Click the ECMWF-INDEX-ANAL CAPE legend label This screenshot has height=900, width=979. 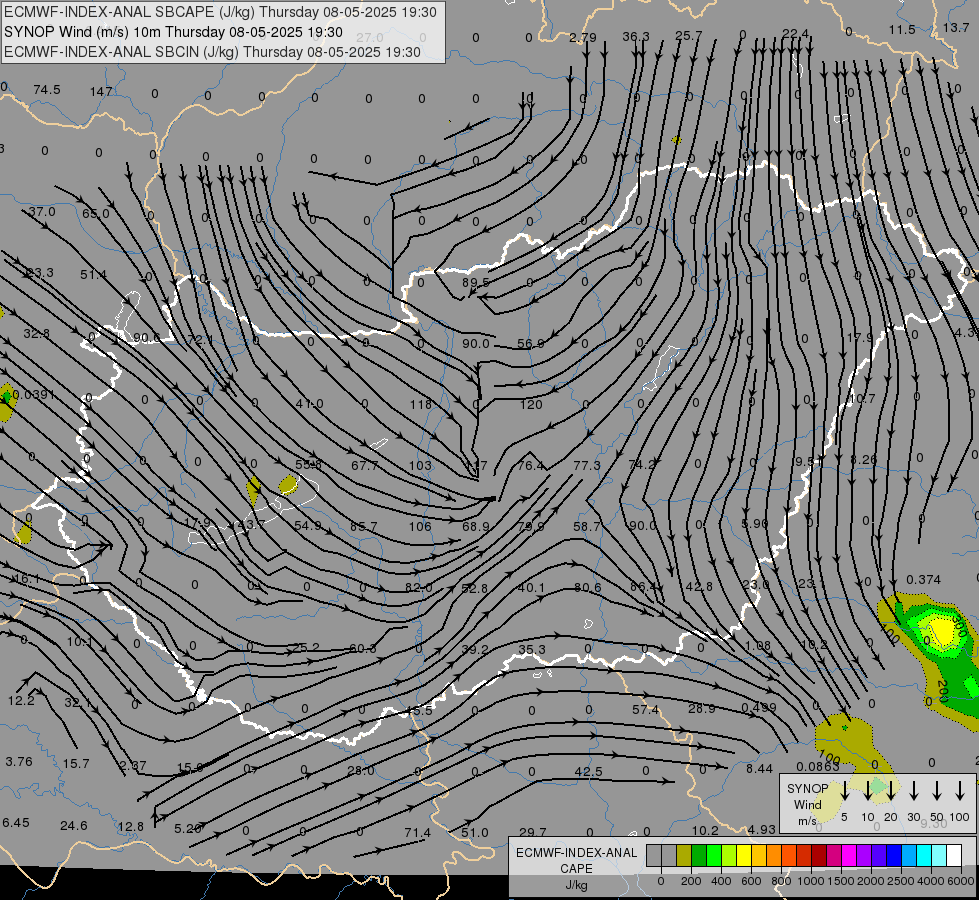(x=576, y=861)
